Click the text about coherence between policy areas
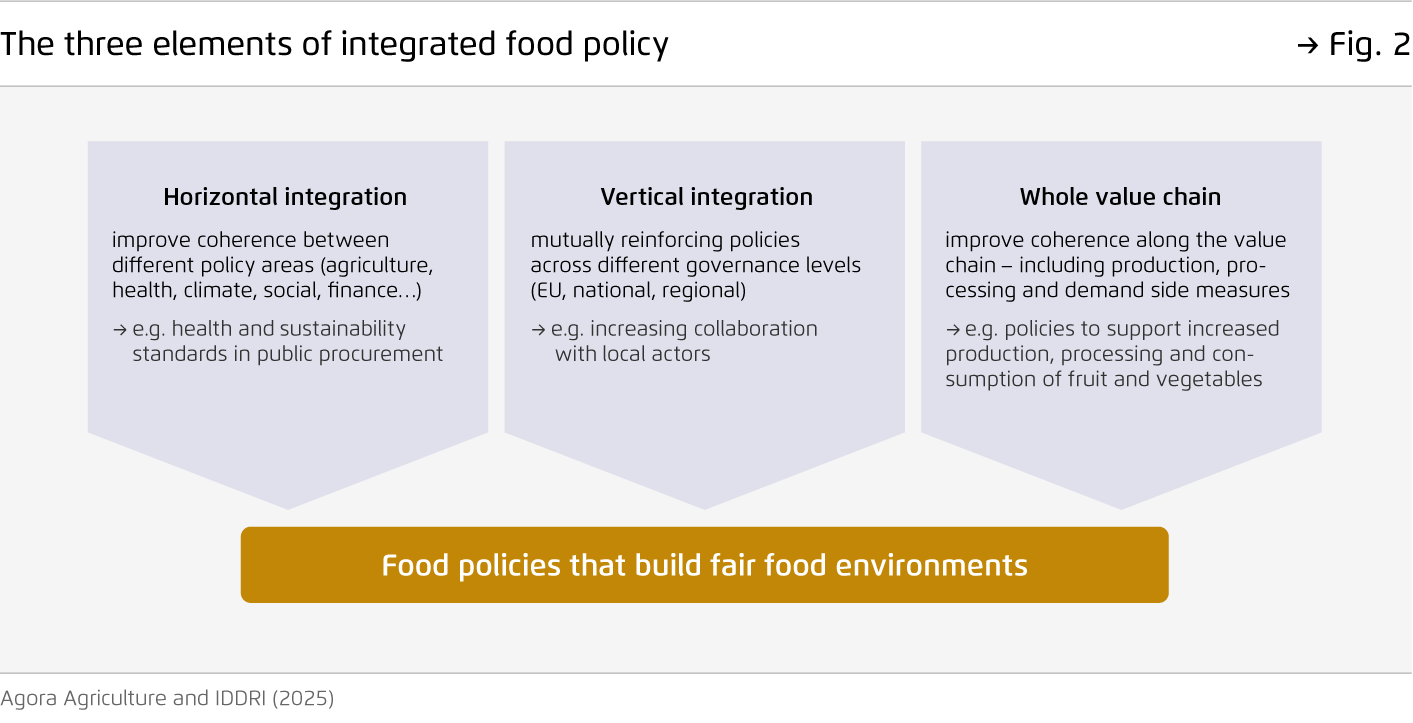 coord(271,265)
